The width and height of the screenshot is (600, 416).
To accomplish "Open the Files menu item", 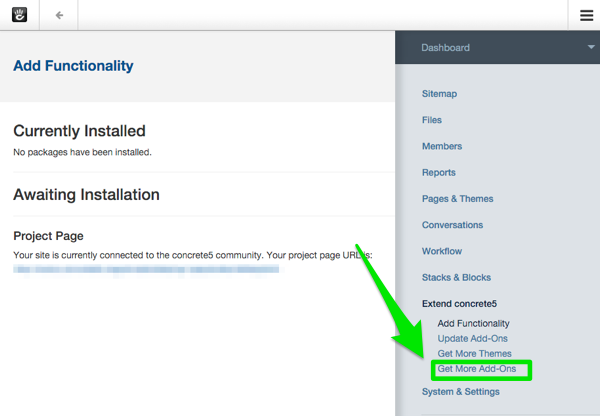I will 432,120.
